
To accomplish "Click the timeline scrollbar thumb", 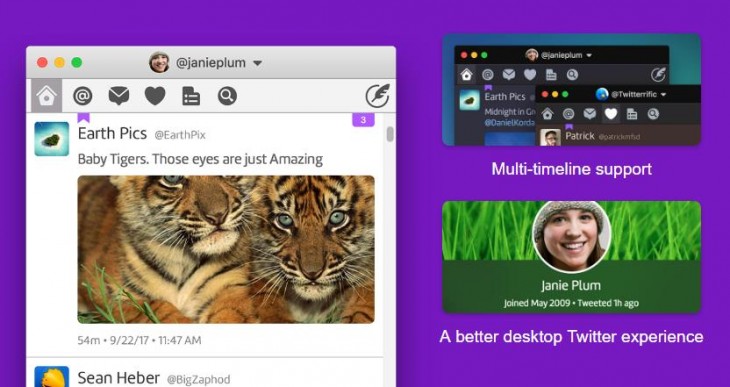I will (x=390, y=134).
